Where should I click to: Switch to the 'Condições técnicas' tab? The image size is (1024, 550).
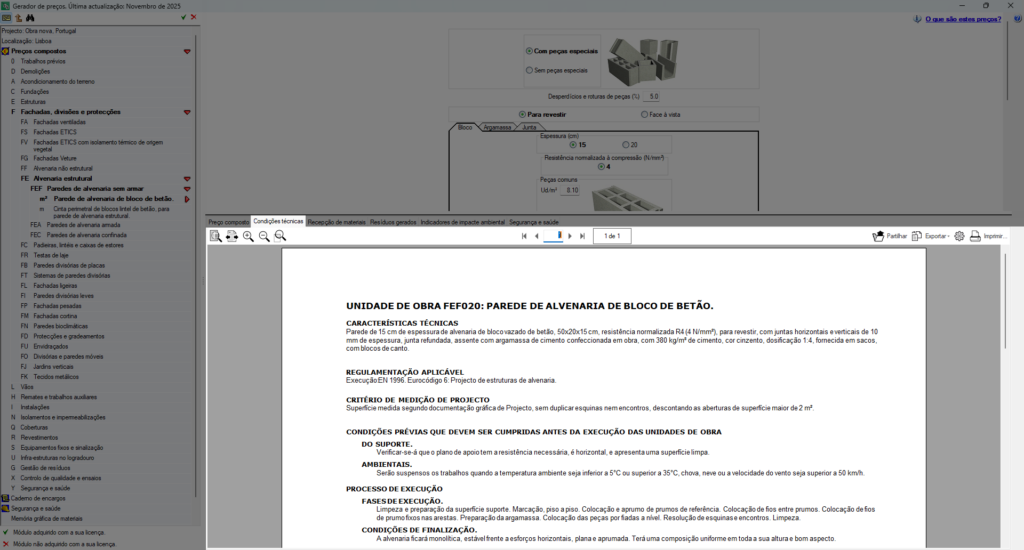pos(278,221)
